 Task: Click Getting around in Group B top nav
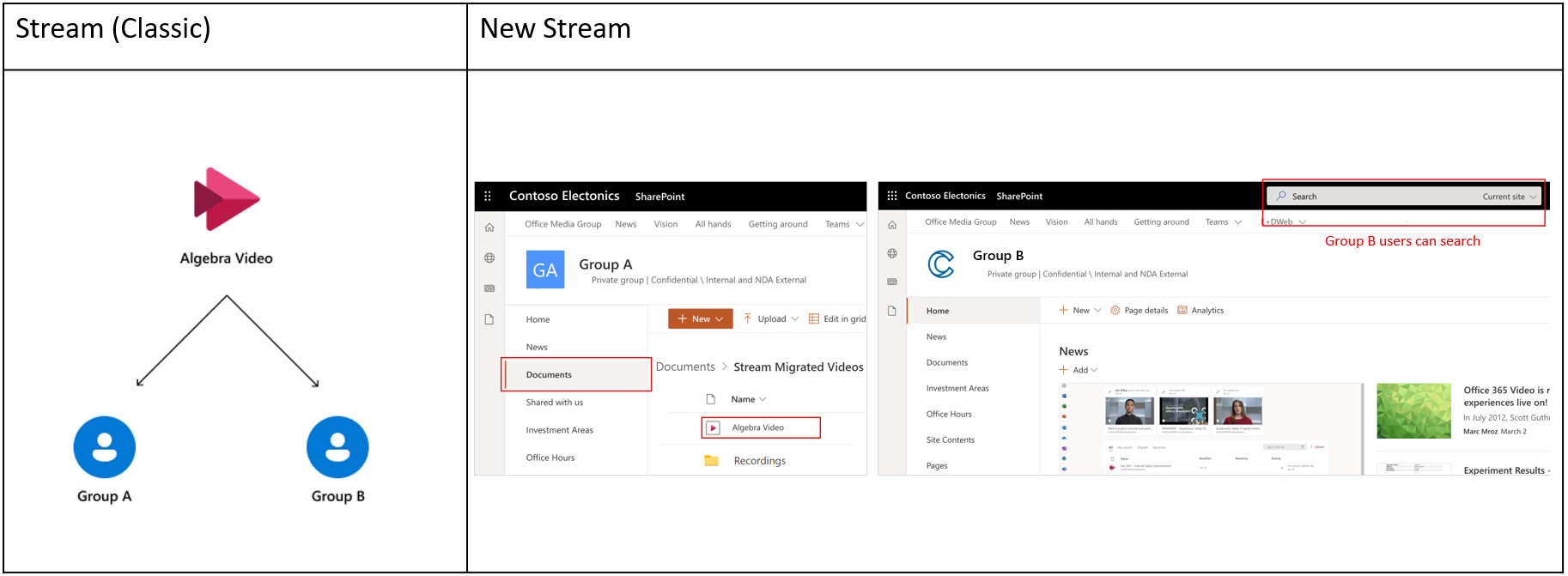click(1161, 222)
